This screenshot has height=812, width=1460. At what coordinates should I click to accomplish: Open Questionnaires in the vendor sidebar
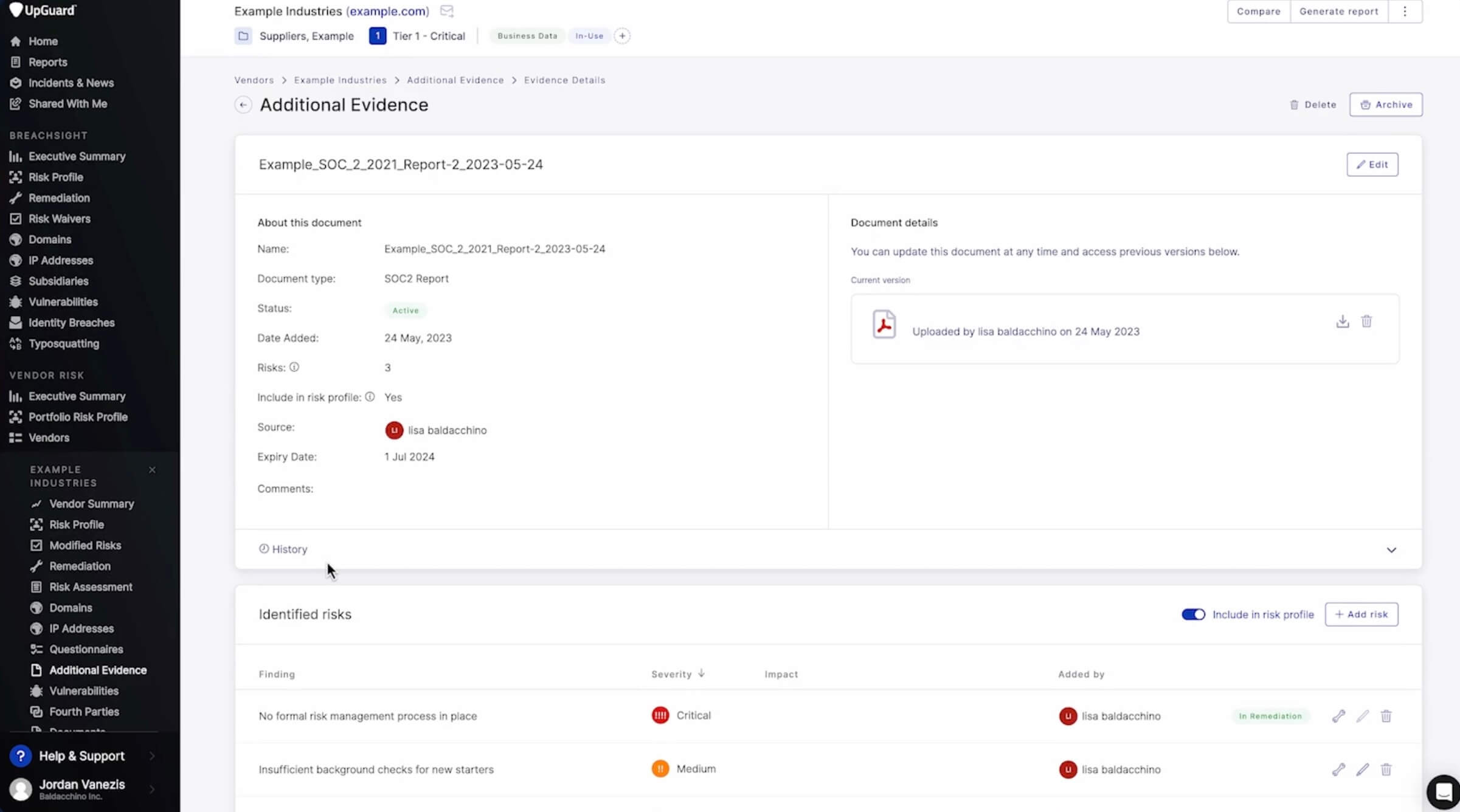(86, 649)
